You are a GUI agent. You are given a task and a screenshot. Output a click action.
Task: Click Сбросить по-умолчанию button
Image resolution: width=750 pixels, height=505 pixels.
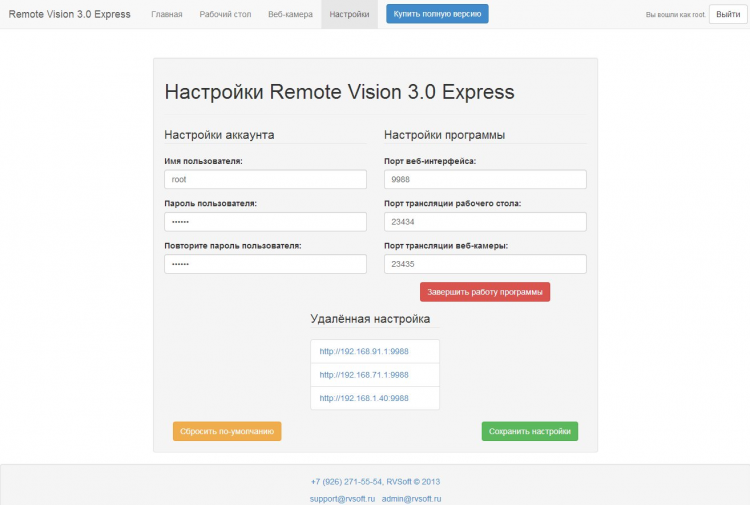227,431
